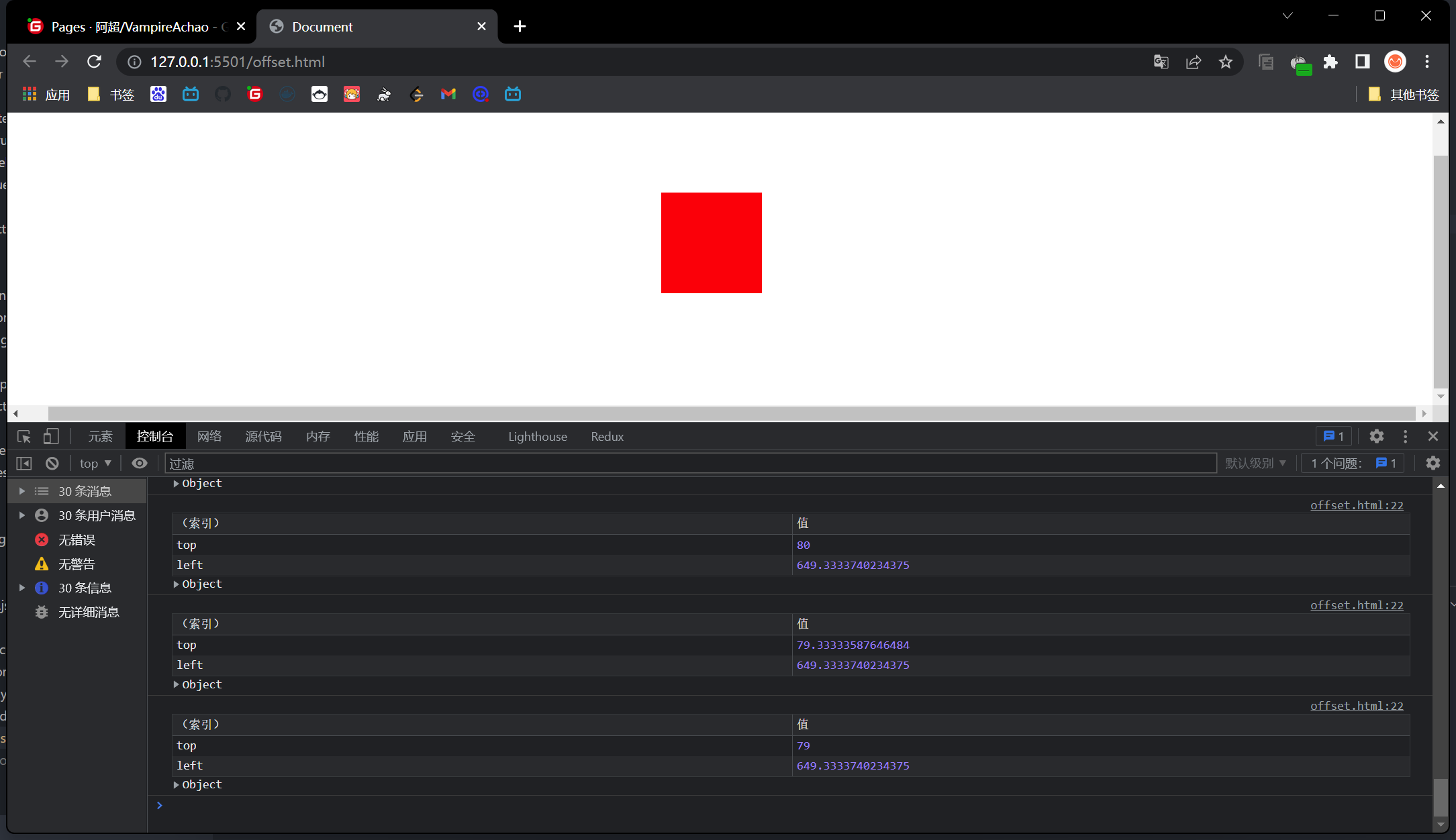Expand the 30 条用户消息 group
The width and height of the screenshot is (1456, 840).
pos(22,515)
